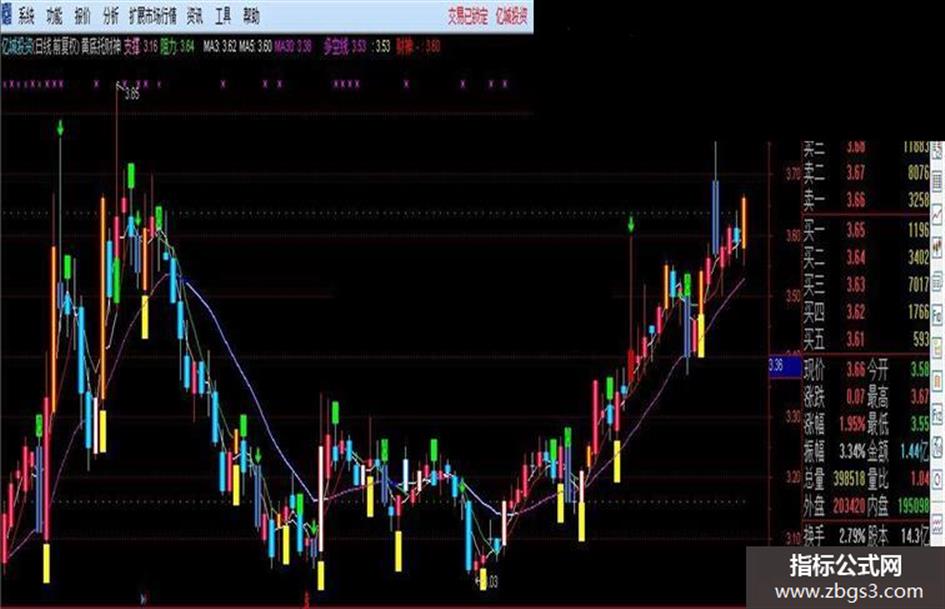Open the 功能 menu
Screen dimensions: 945x609
tap(54, 16)
